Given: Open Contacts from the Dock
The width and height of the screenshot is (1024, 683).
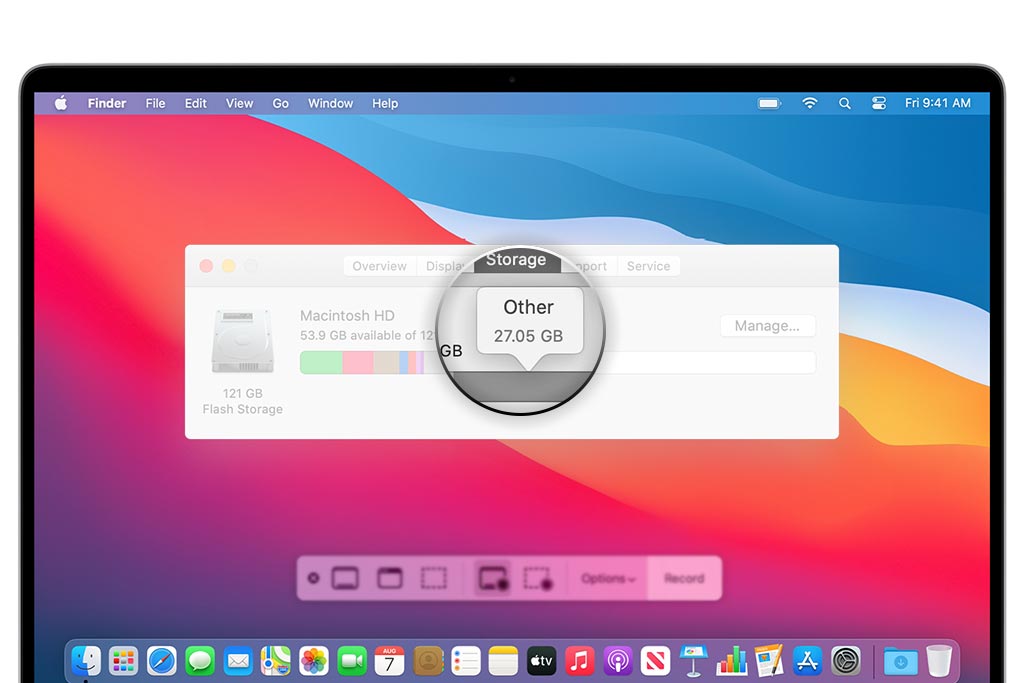Looking at the screenshot, I should pyautogui.click(x=428, y=661).
